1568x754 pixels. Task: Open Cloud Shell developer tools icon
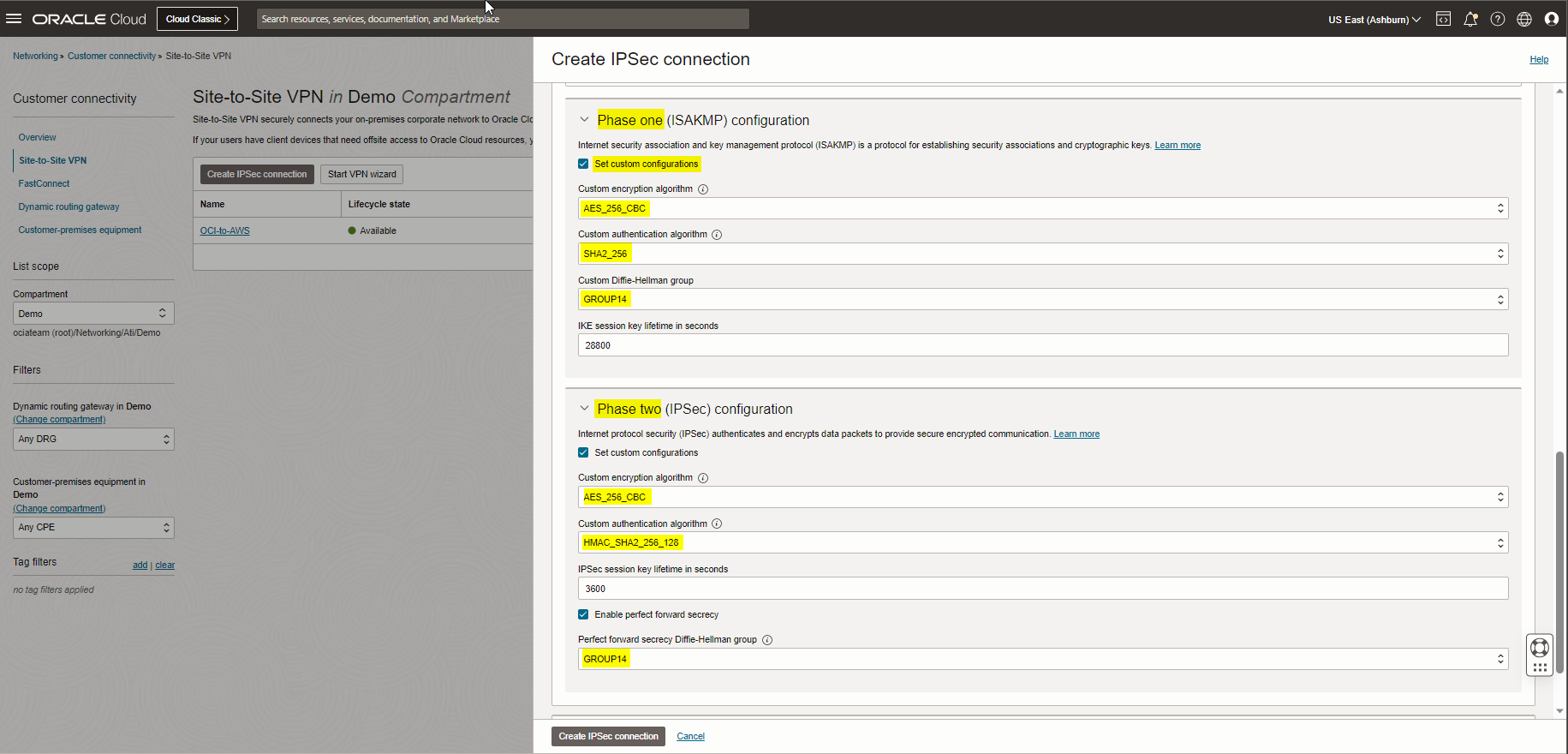1443,19
